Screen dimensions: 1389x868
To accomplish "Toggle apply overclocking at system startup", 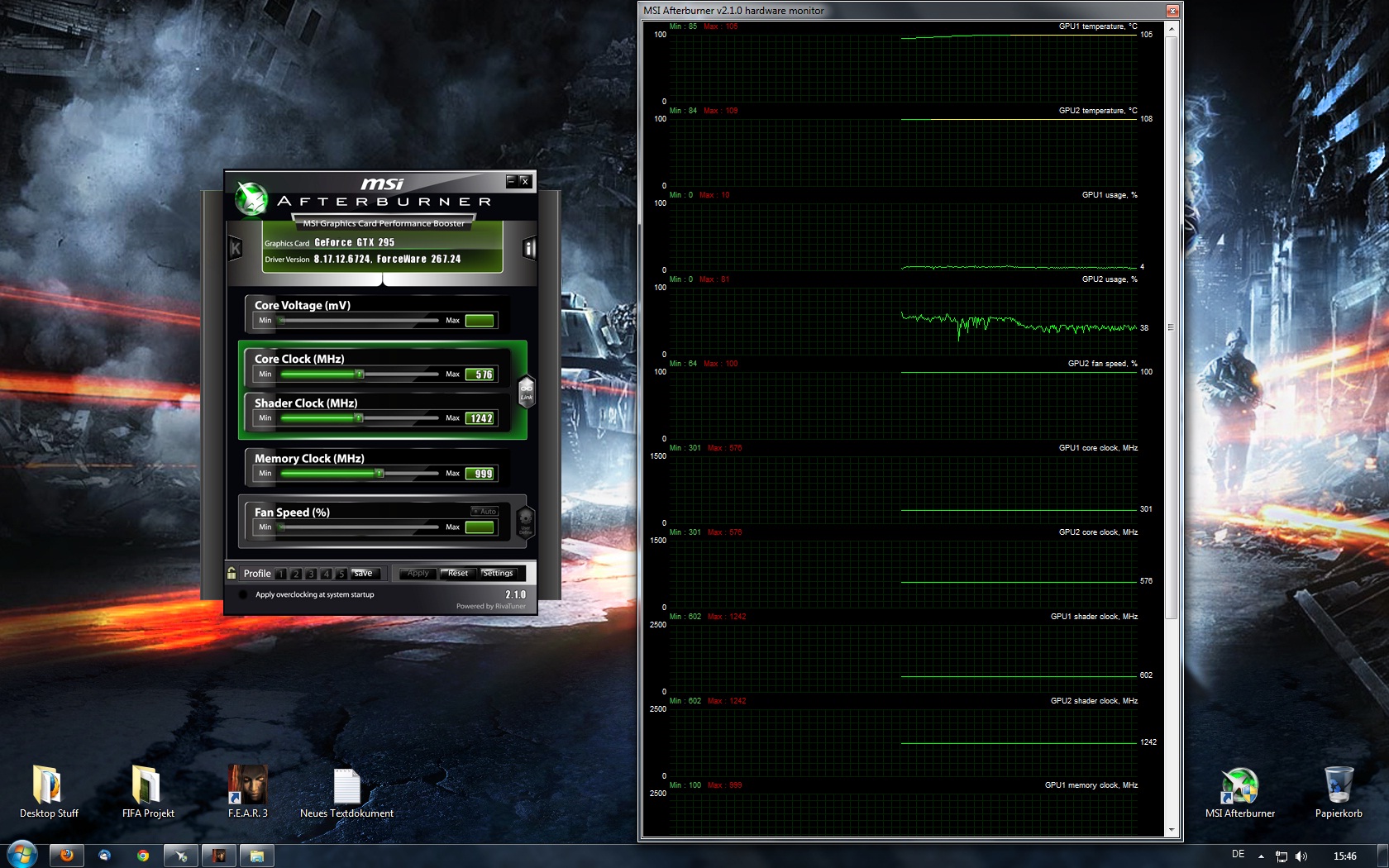I will pyautogui.click(x=243, y=594).
